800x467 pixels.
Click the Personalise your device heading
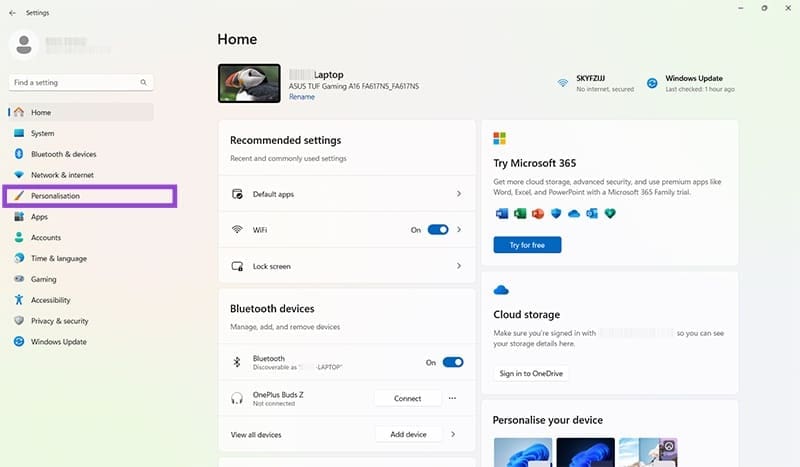point(547,420)
